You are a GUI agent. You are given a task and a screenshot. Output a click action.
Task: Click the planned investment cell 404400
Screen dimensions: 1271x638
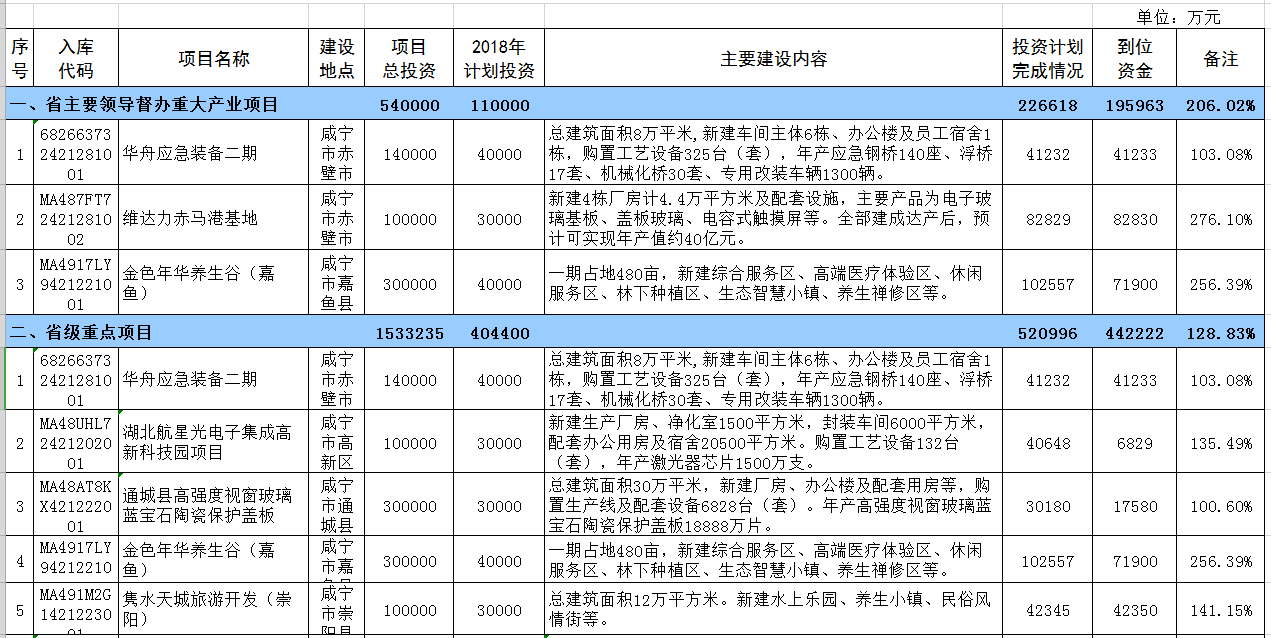499,332
